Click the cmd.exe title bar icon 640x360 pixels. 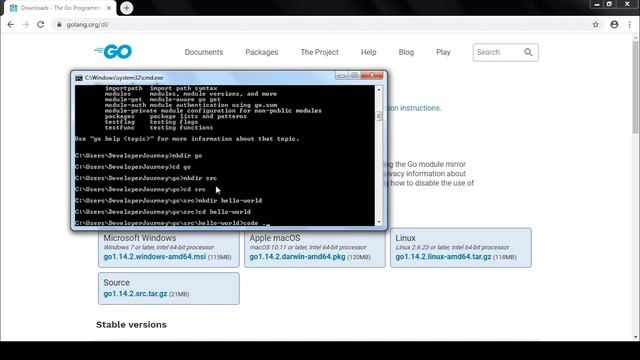point(79,78)
